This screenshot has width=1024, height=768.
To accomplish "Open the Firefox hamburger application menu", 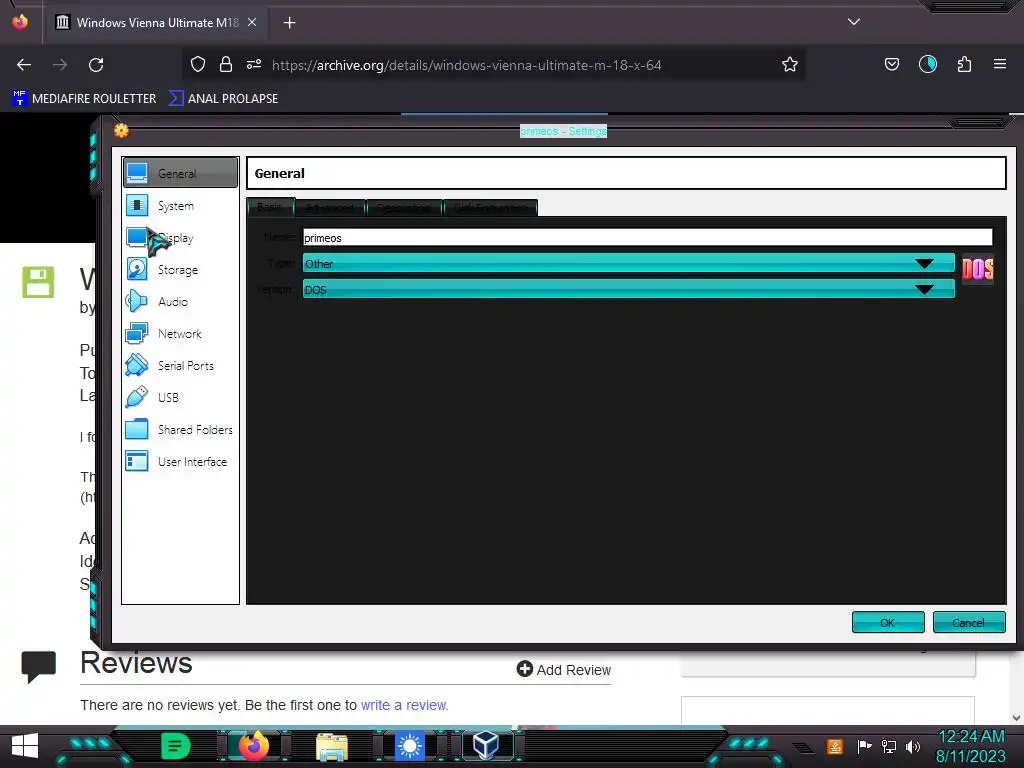I will click(x=999, y=65).
